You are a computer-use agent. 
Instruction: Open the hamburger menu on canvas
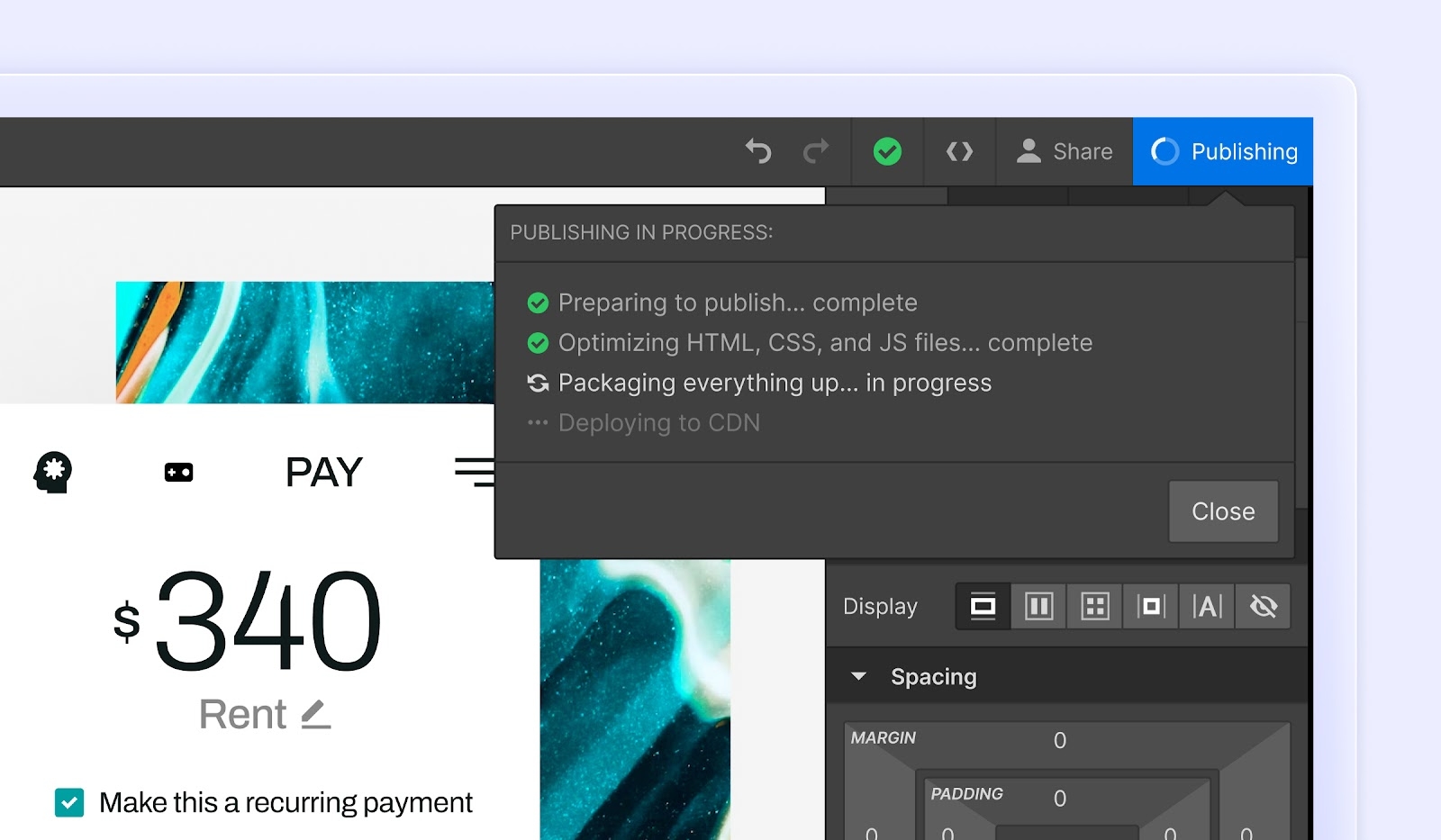(x=475, y=472)
